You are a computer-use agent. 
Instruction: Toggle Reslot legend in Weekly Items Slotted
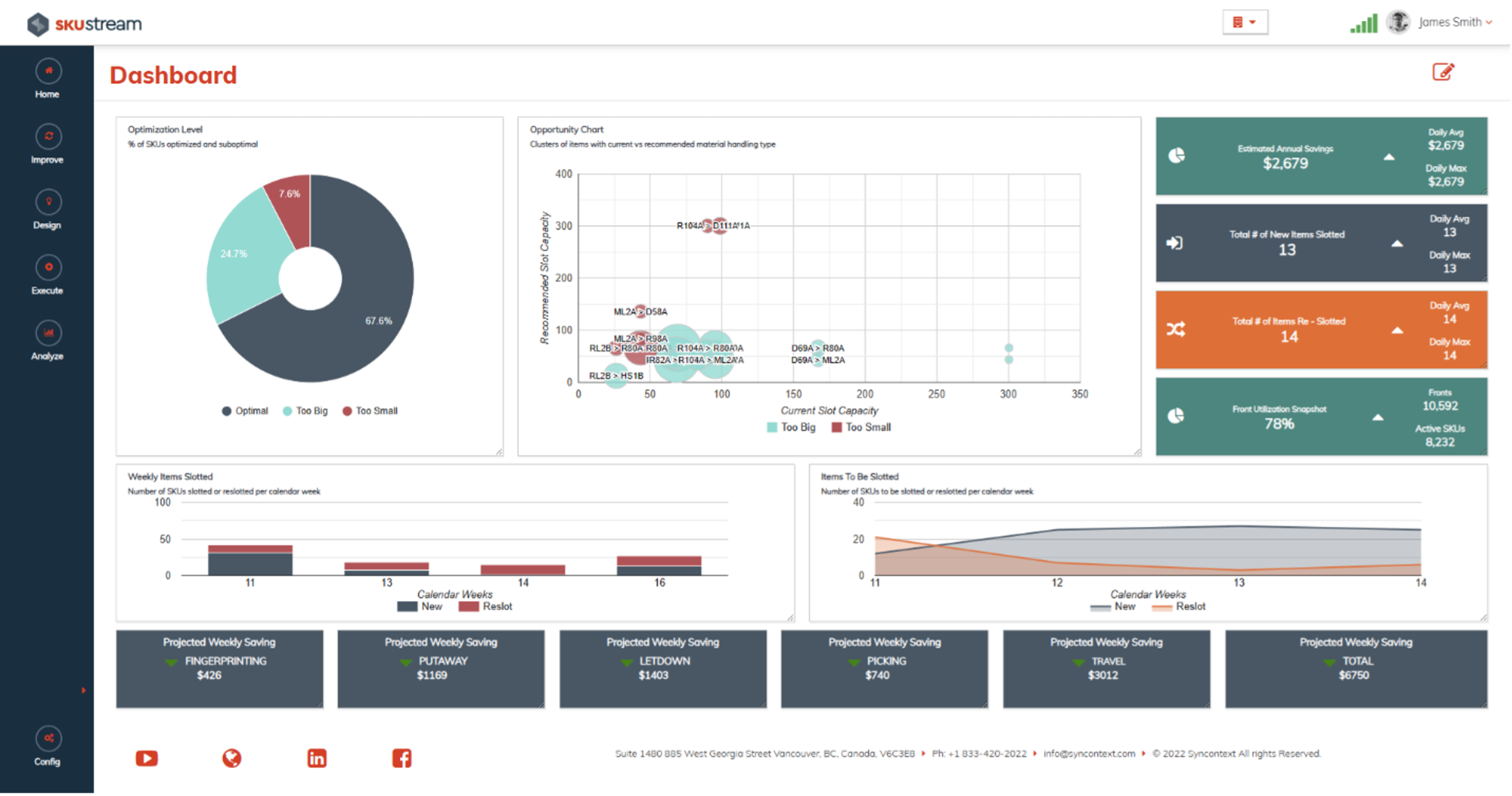[485, 606]
